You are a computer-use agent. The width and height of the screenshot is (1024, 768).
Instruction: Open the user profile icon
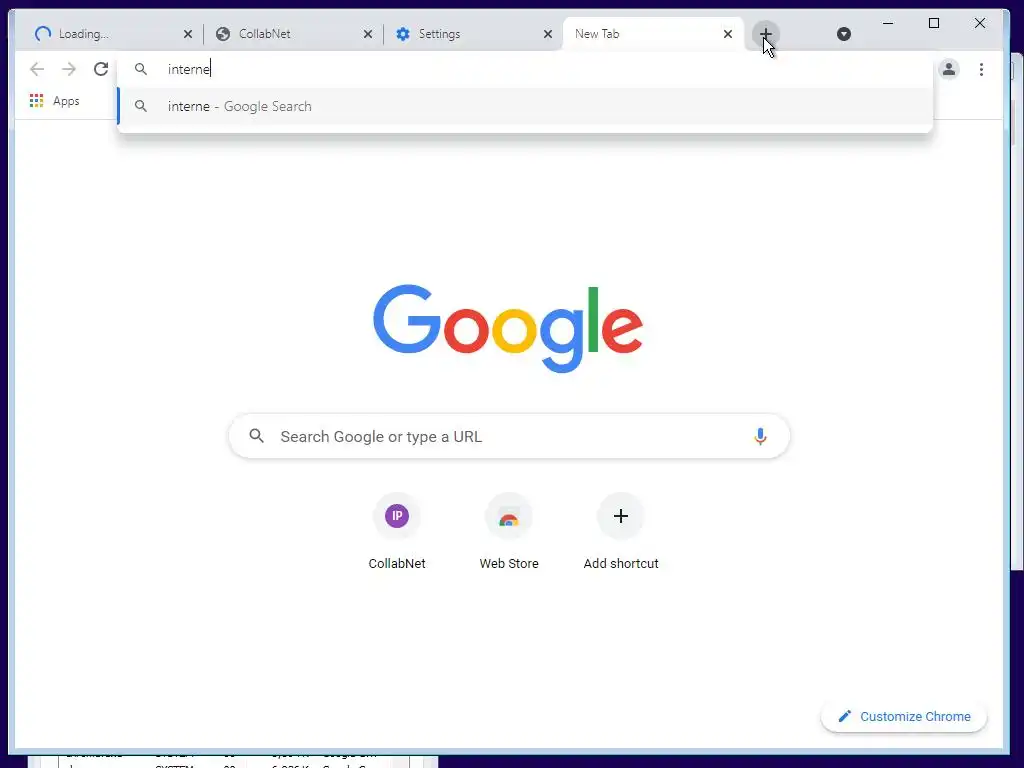click(x=949, y=69)
